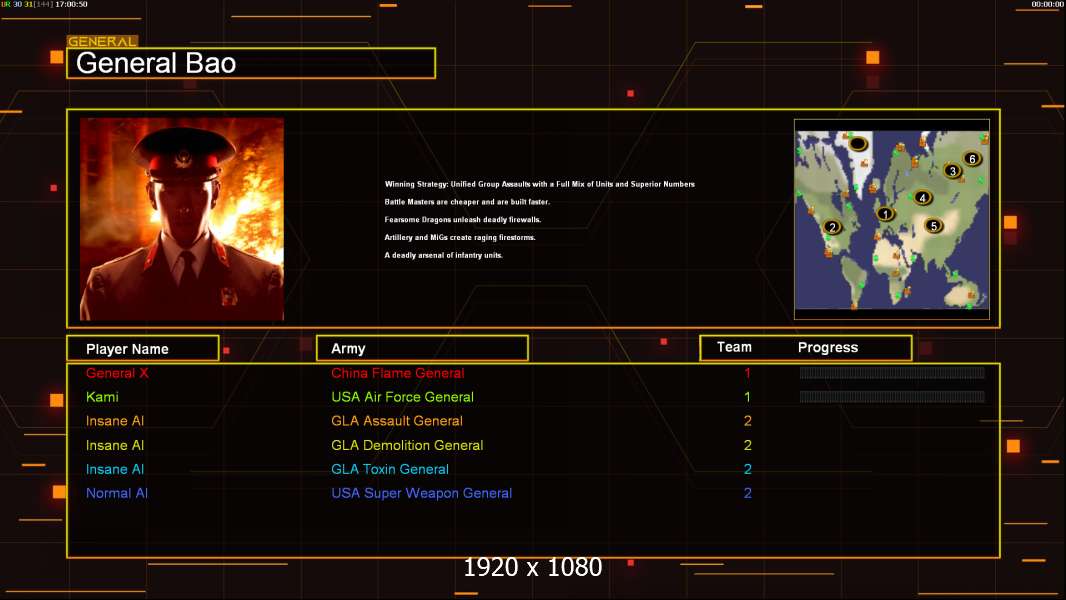Click start position marker 6 on minimap

[x=972, y=159]
